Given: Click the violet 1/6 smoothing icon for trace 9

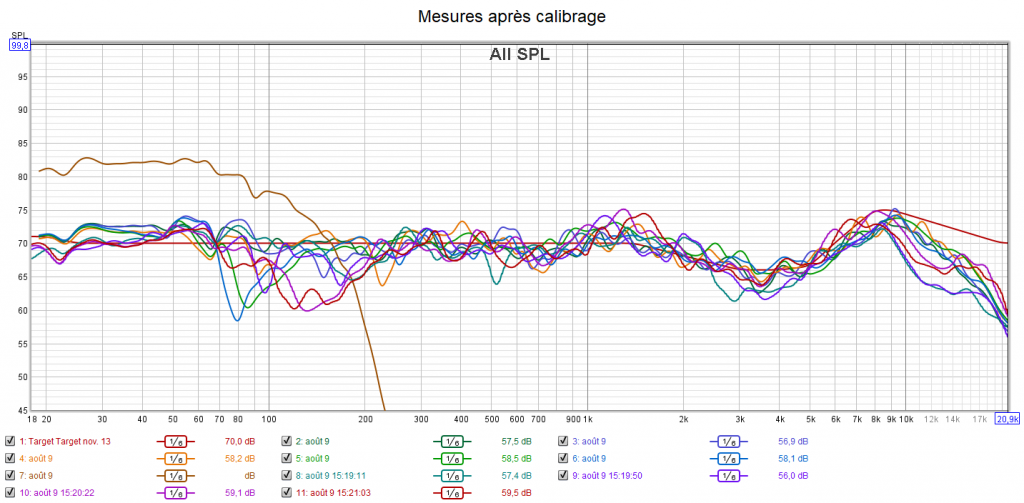Looking at the screenshot, I should coord(729,475).
